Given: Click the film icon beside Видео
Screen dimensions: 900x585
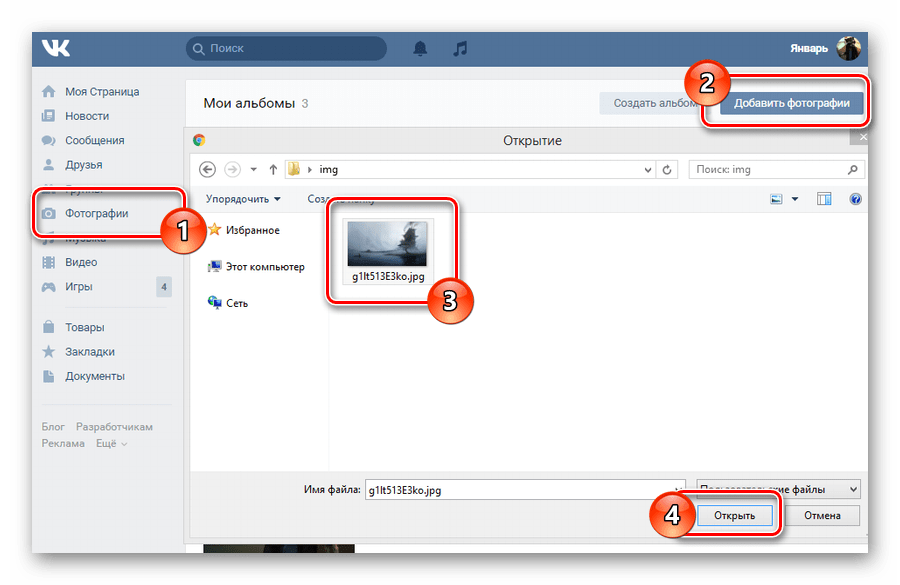Looking at the screenshot, I should tap(49, 262).
